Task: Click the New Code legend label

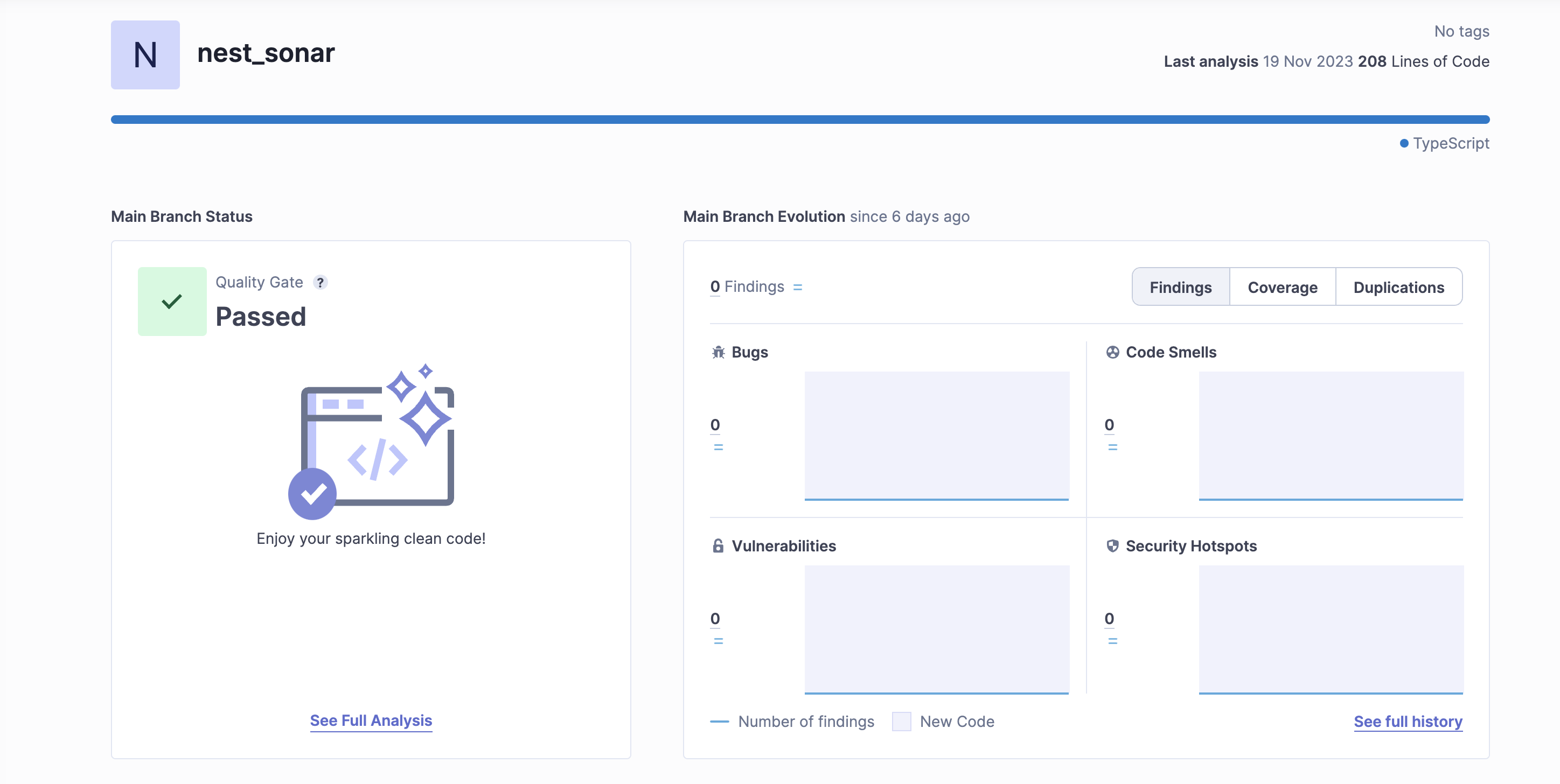Action: 957,722
